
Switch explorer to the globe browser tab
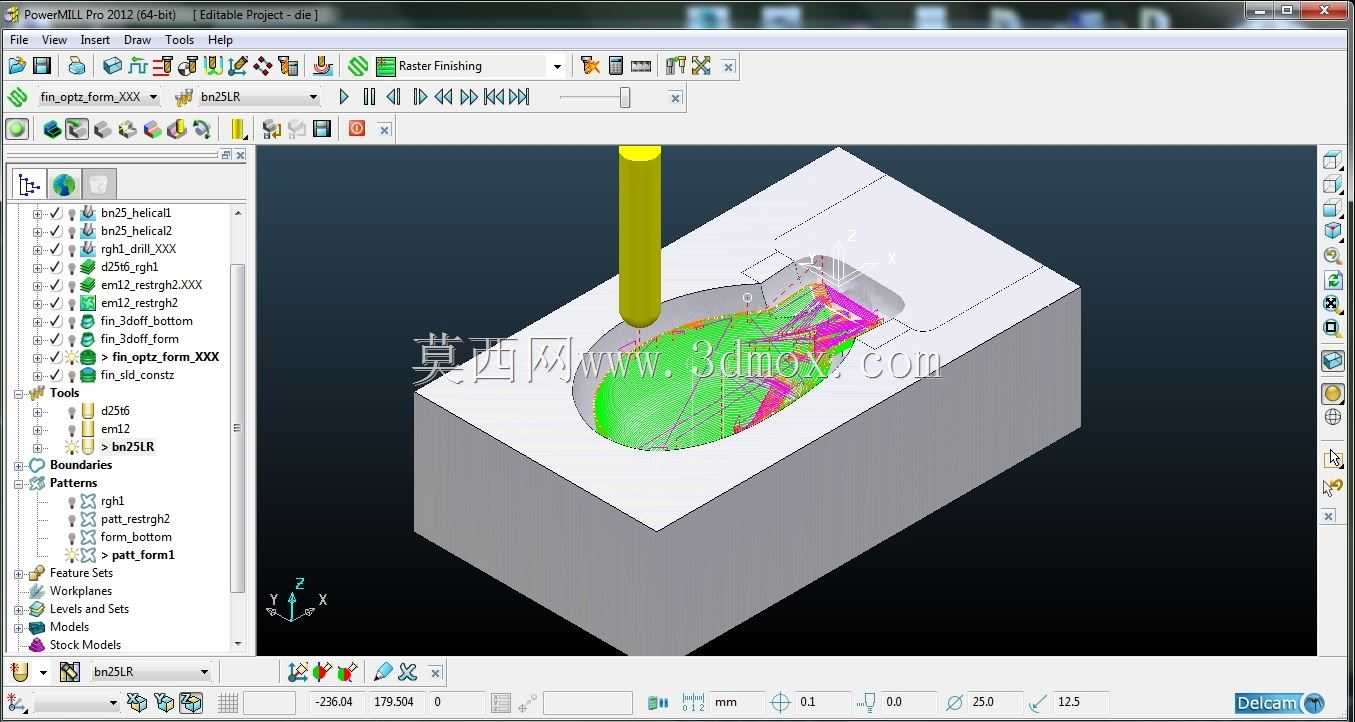(64, 184)
